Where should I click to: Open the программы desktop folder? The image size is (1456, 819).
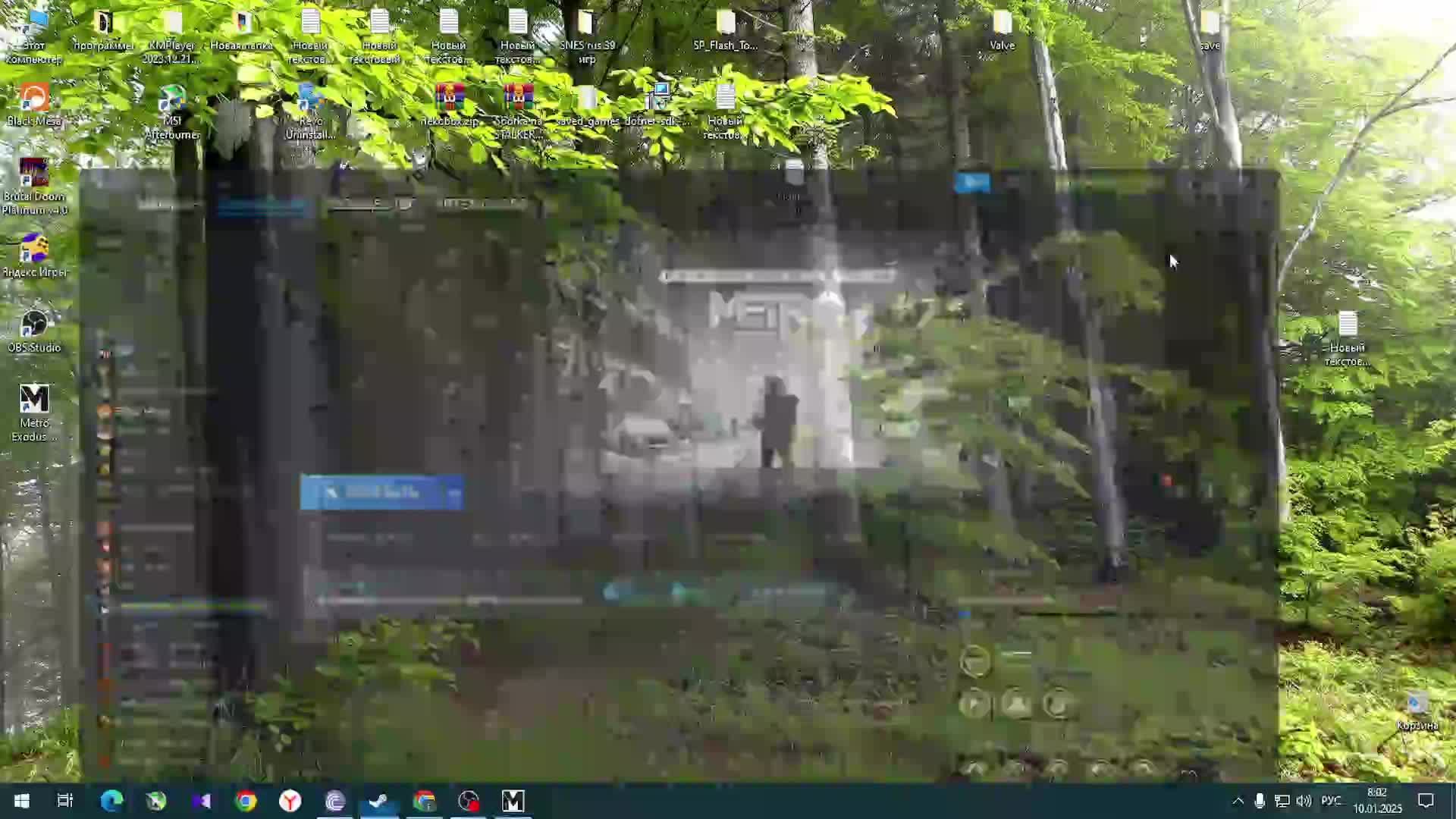[x=104, y=30]
